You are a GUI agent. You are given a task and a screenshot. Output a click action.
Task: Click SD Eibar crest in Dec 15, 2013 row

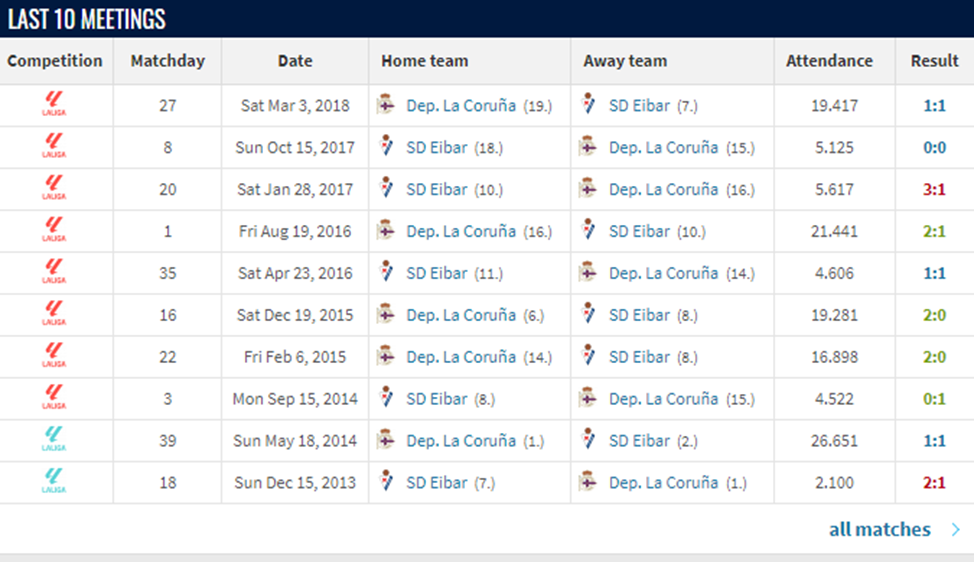(x=386, y=483)
